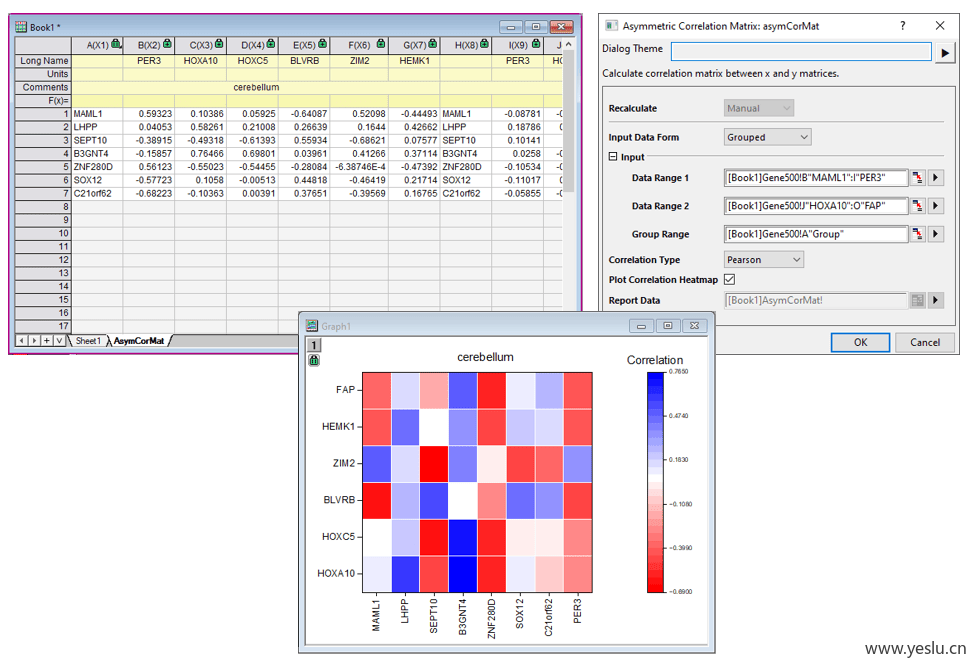Maximize the Graph1 window
The width and height of the screenshot is (978, 668).
tap(667, 326)
